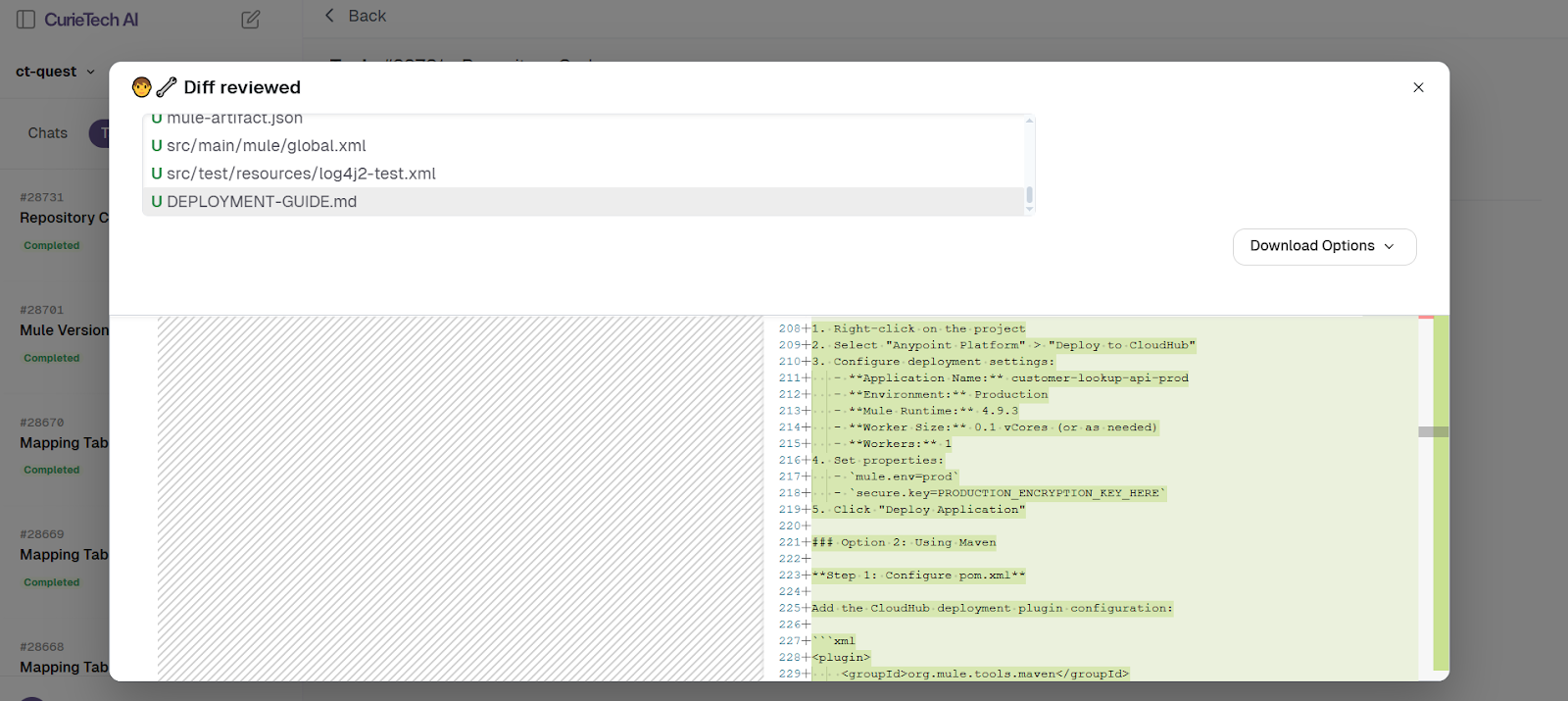Start a new chat with the compose icon
Viewport: 1568px width, 701px height.
coord(251,20)
